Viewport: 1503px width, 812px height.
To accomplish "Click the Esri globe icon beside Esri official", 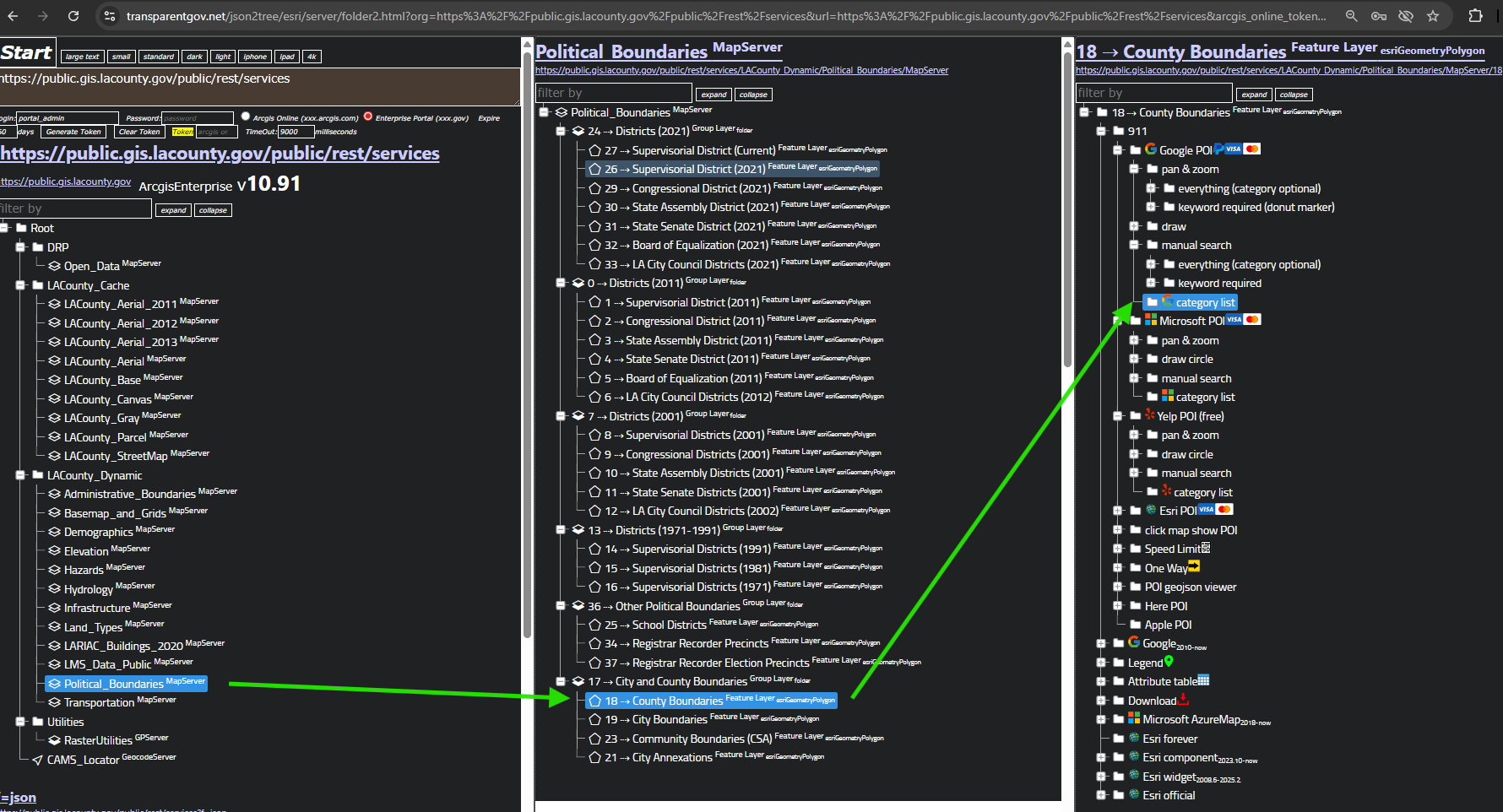I will (x=1134, y=794).
